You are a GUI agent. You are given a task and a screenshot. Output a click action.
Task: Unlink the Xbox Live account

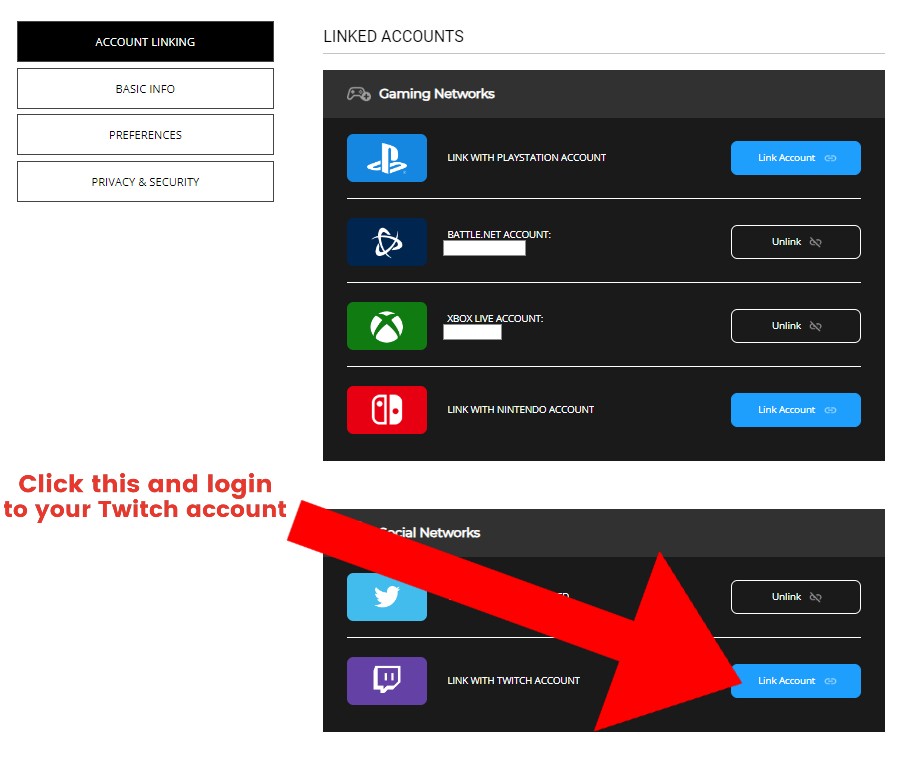tap(795, 326)
